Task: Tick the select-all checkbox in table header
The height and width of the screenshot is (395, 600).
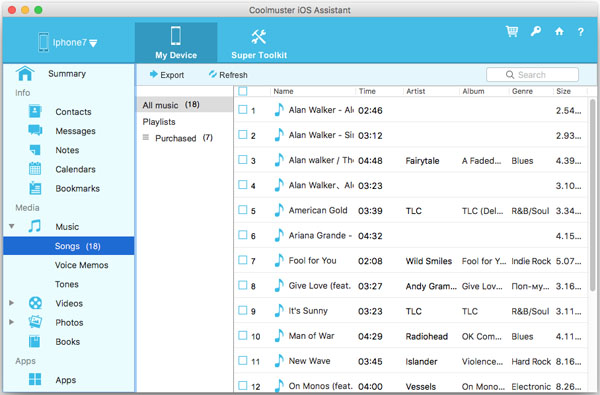Action: click(243, 91)
